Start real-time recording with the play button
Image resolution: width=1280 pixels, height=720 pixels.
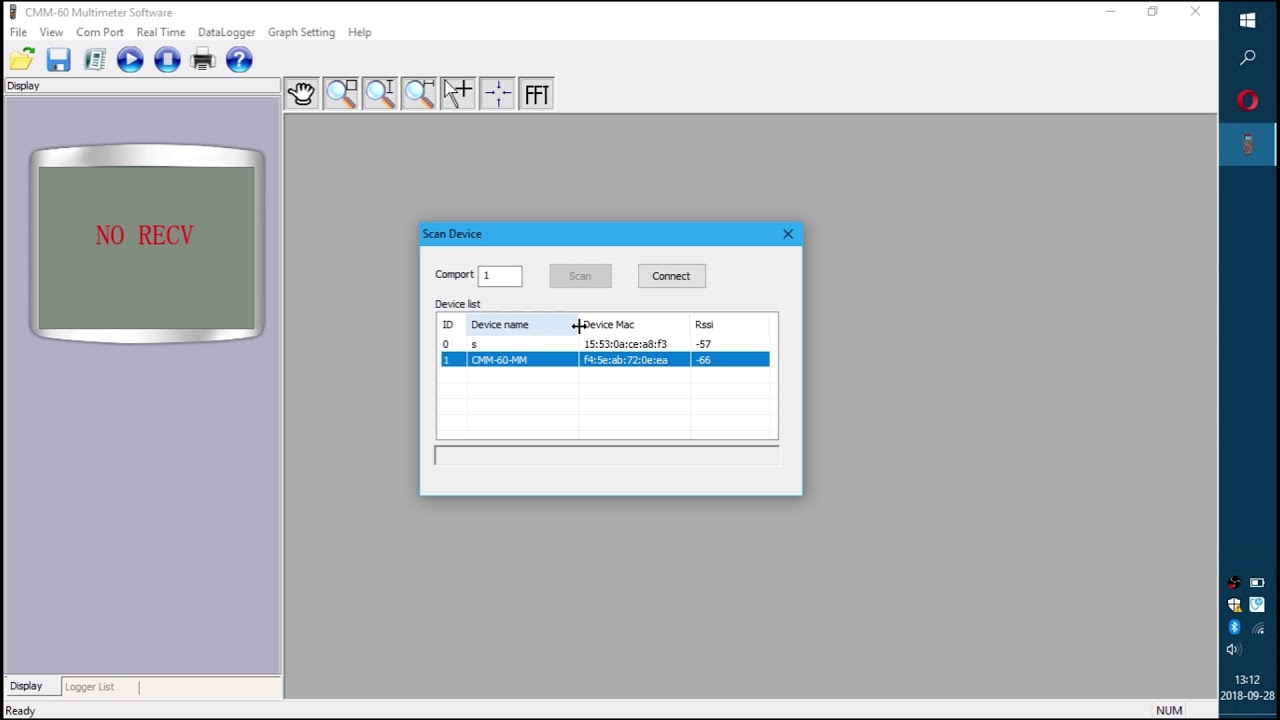point(130,60)
